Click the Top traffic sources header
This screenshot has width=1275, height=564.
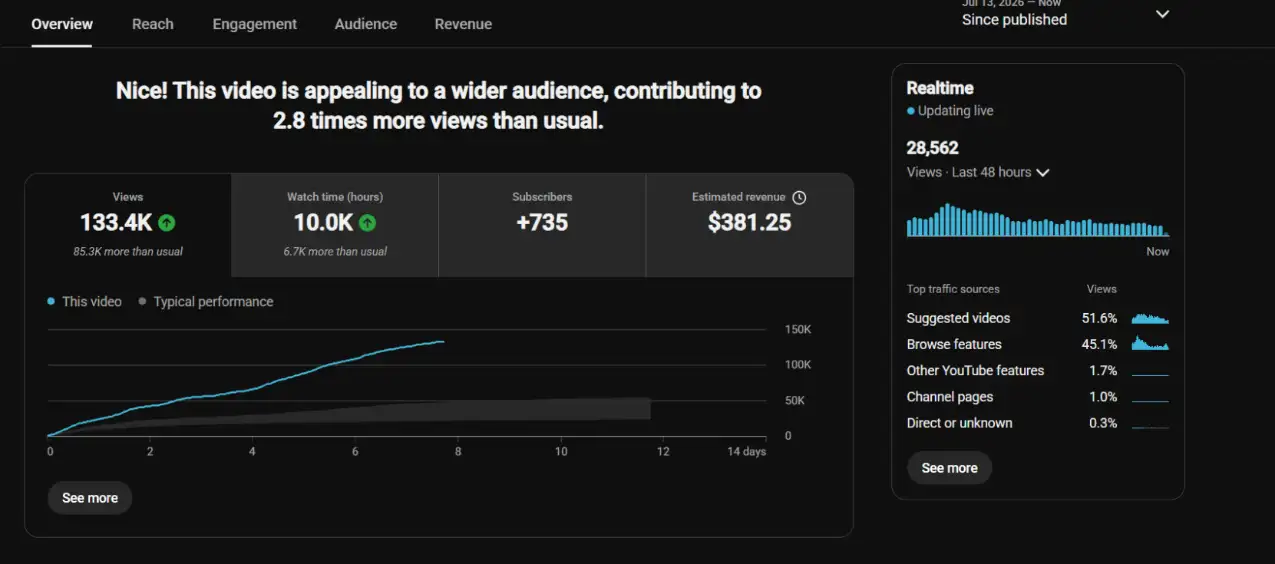[x=953, y=289]
